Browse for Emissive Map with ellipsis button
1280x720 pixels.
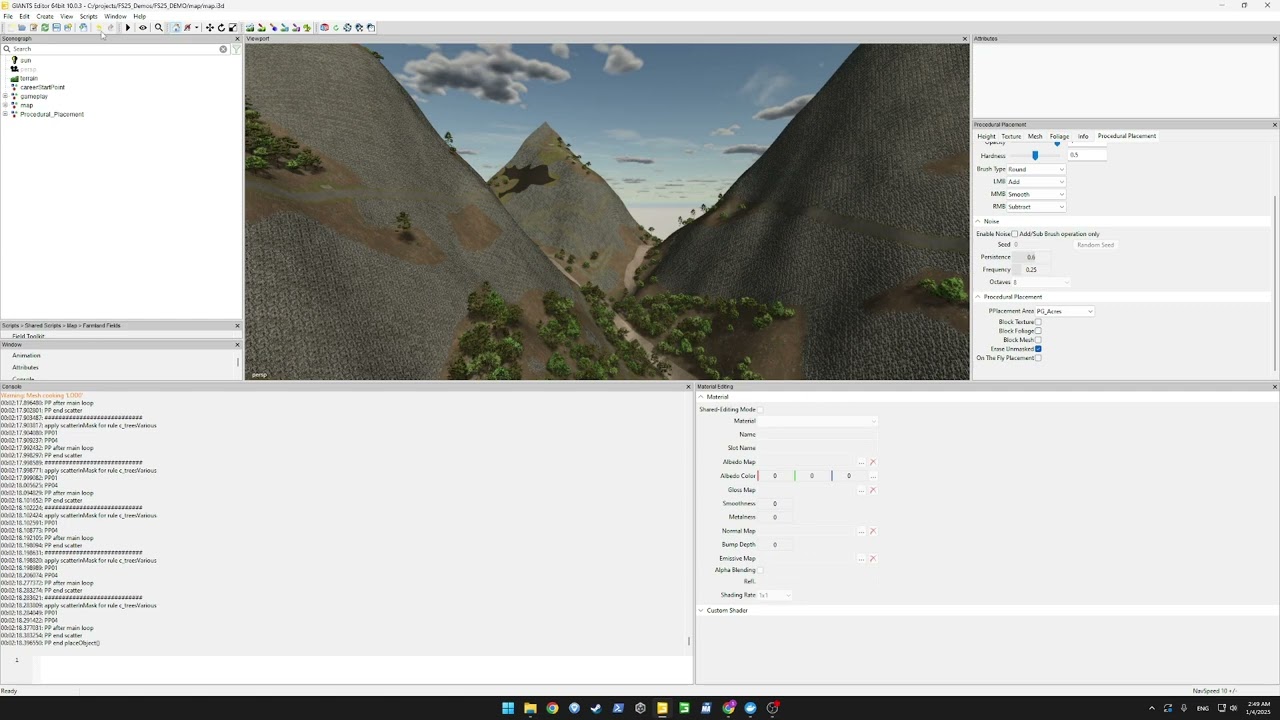pos(861,559)
